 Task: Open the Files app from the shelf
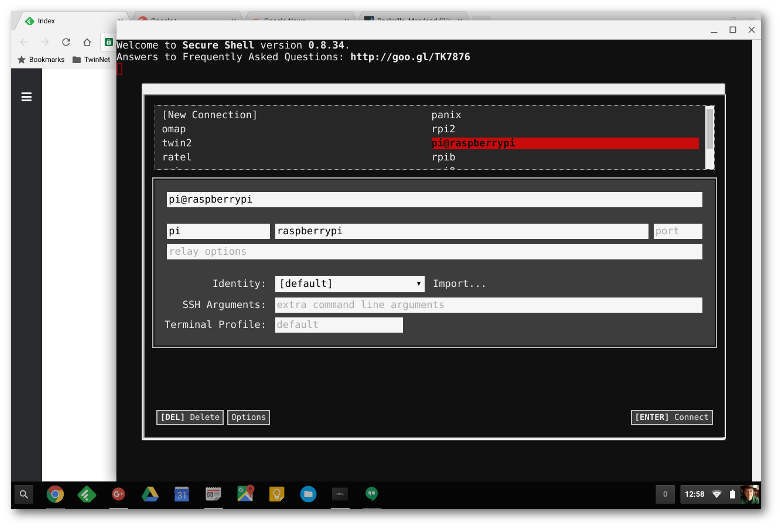point(308,494)
